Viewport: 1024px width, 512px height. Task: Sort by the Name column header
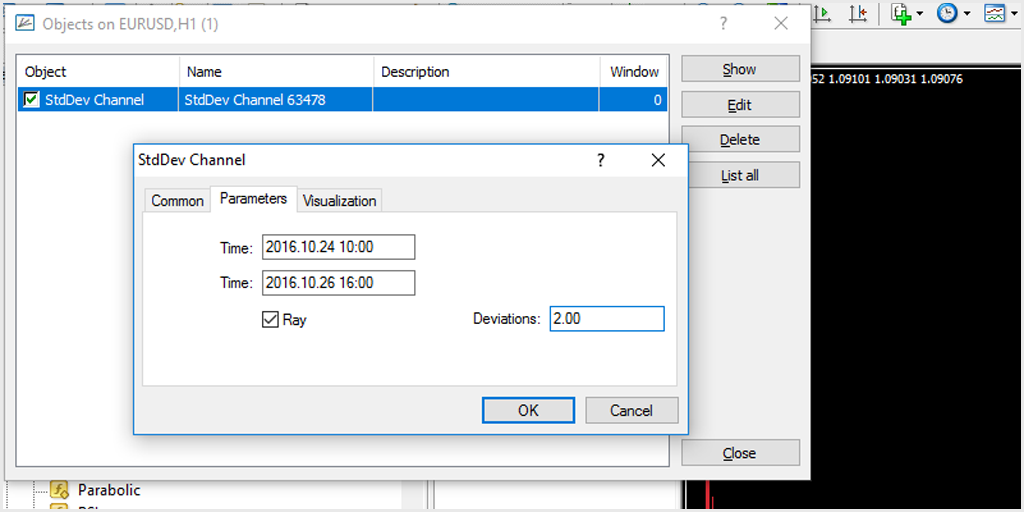276,72
